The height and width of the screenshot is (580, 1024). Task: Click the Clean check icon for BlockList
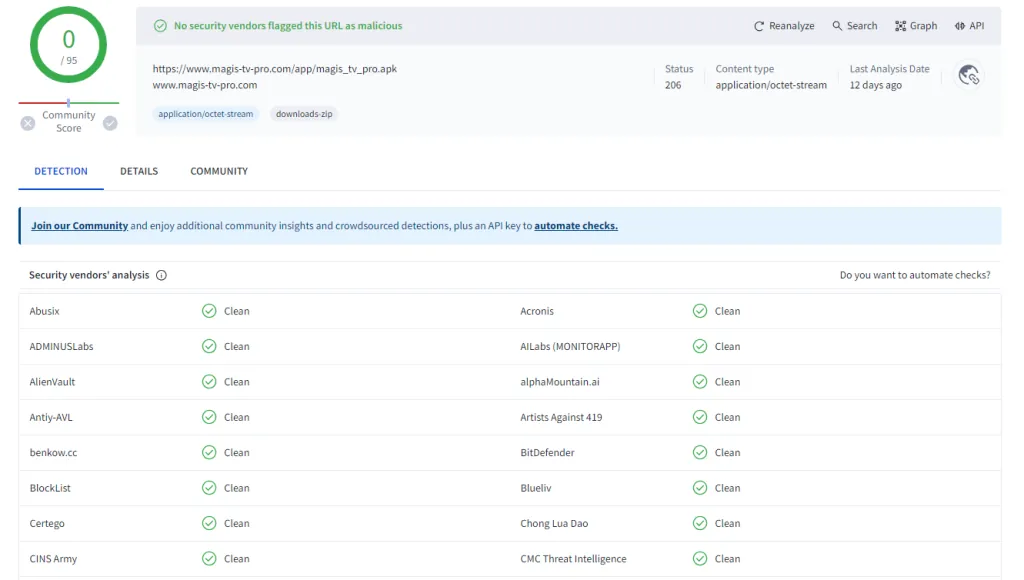point(209,488)
